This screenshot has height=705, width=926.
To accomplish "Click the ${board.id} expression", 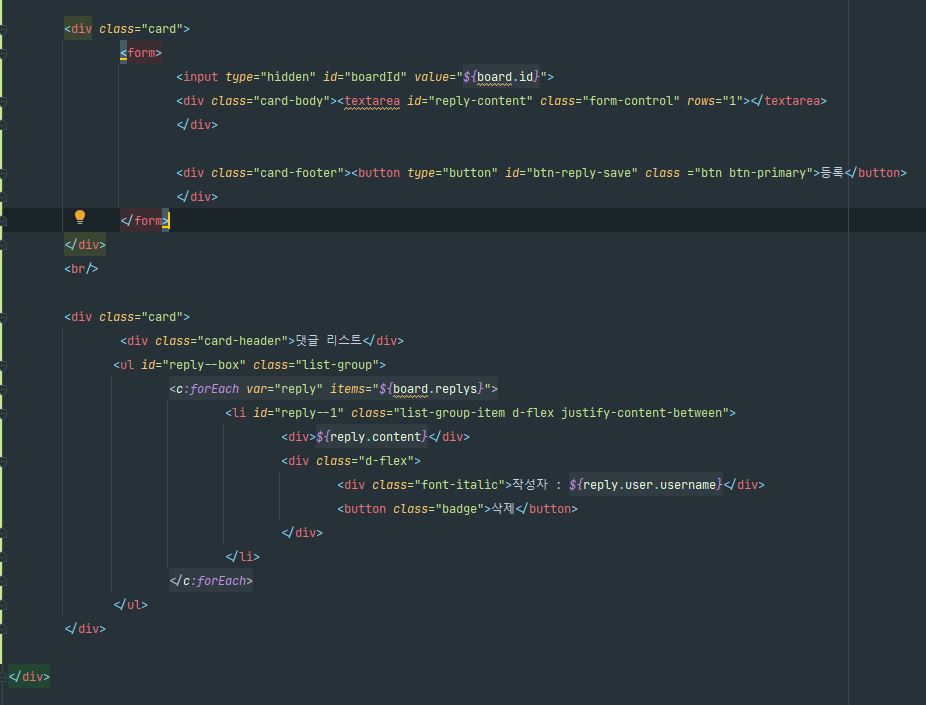I will pyautogui.click(x=501, y=77).
